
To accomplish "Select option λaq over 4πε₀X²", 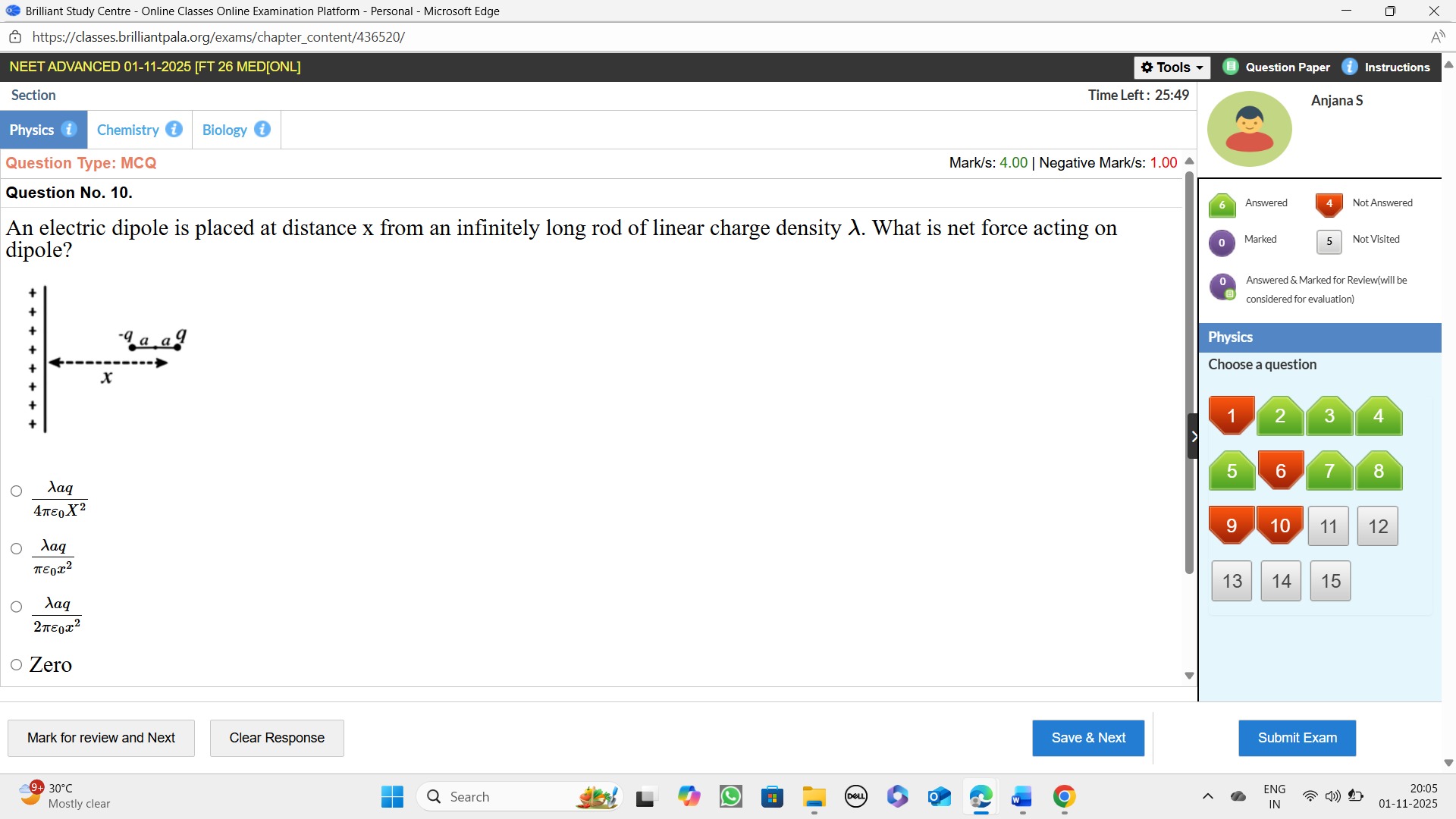I will 17,491.
